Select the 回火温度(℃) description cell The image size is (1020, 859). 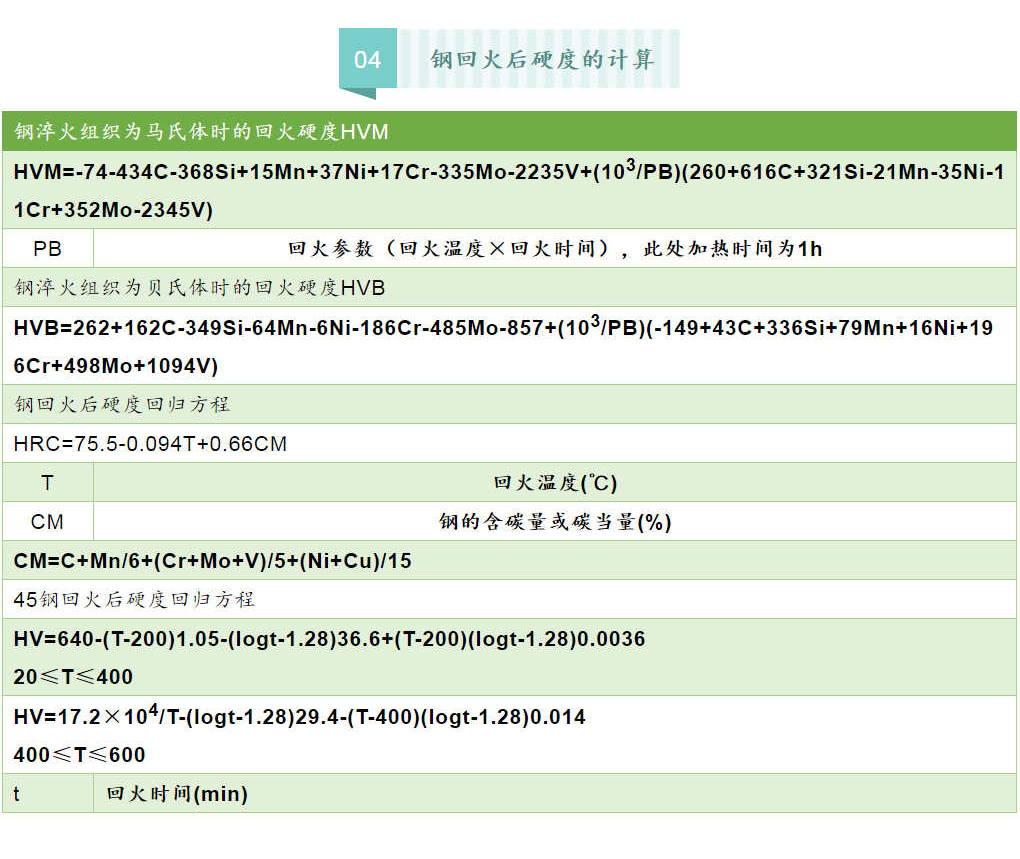[x=553, y=483]
